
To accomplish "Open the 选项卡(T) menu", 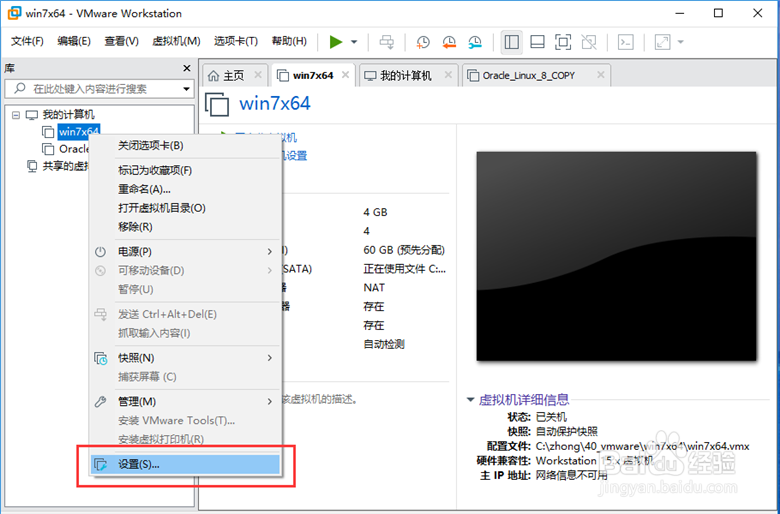I will (236, 41).
